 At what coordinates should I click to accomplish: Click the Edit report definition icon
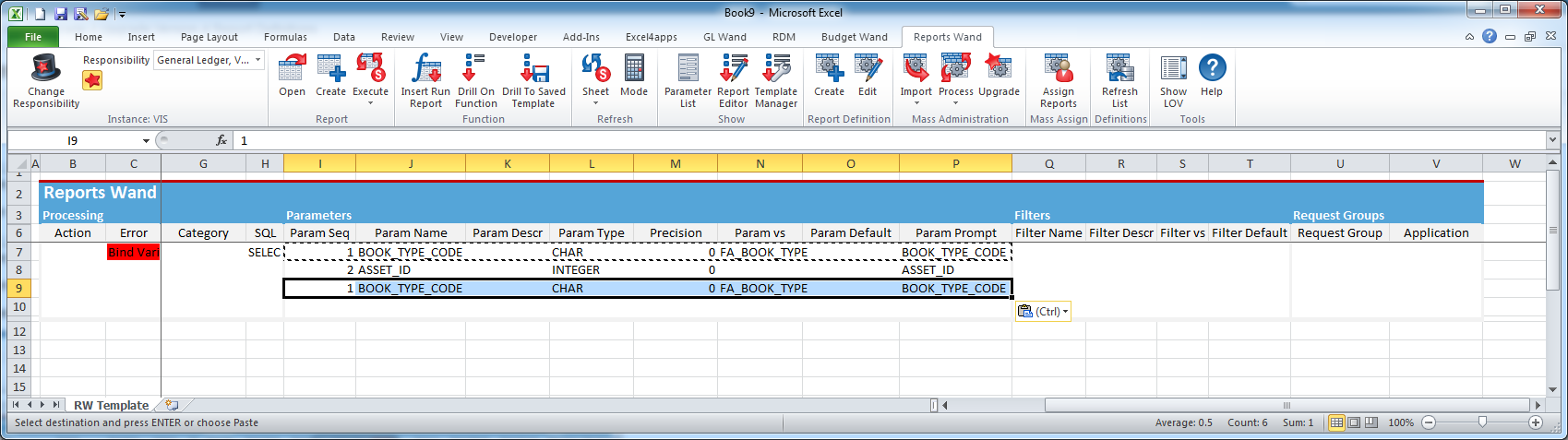pyautogui.click(x=868, y=68)
